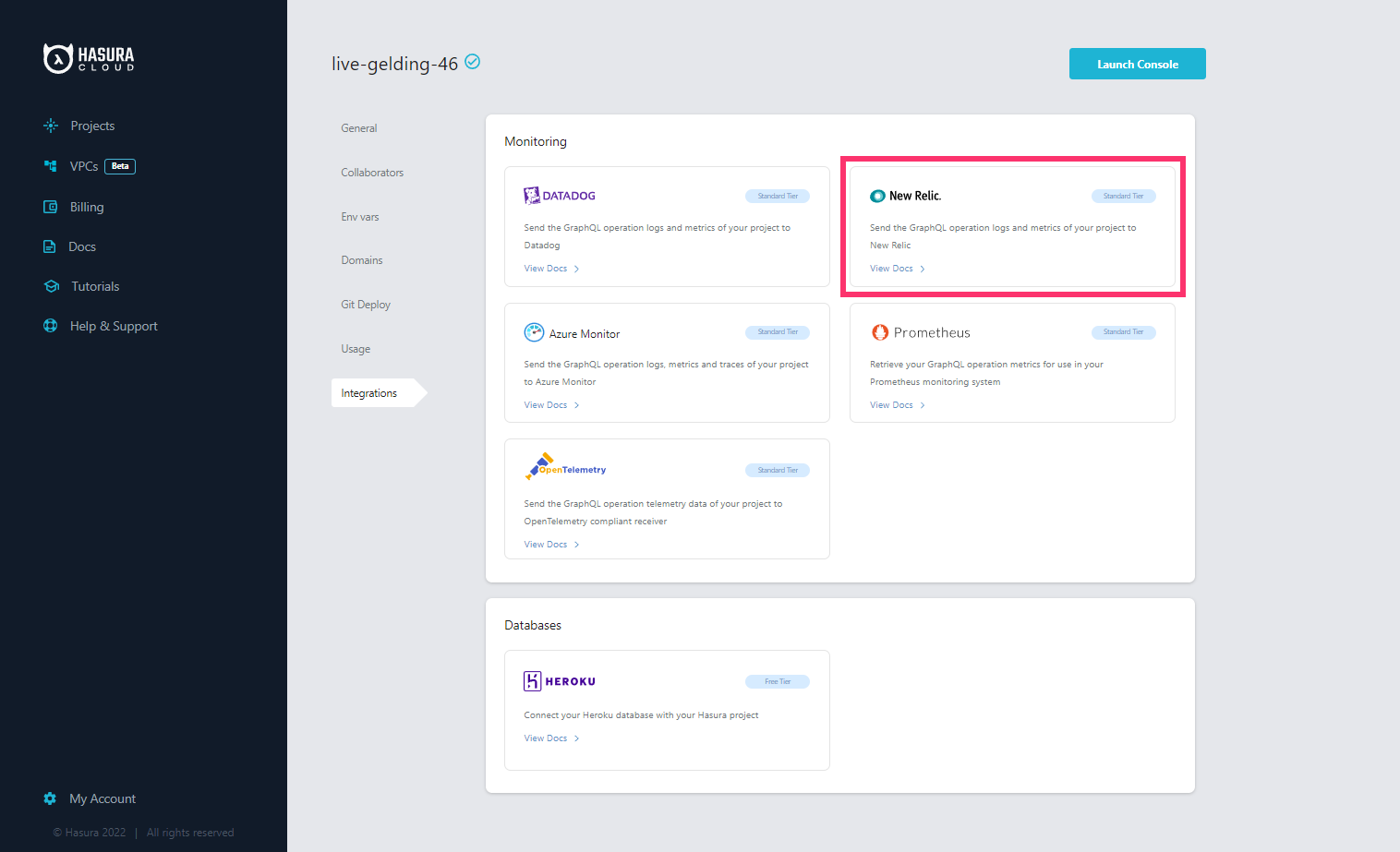The width and height of the screenshot is (1400, 852).
Task: Select the Tutorials graduation cap icon
Action: point(51,286)
